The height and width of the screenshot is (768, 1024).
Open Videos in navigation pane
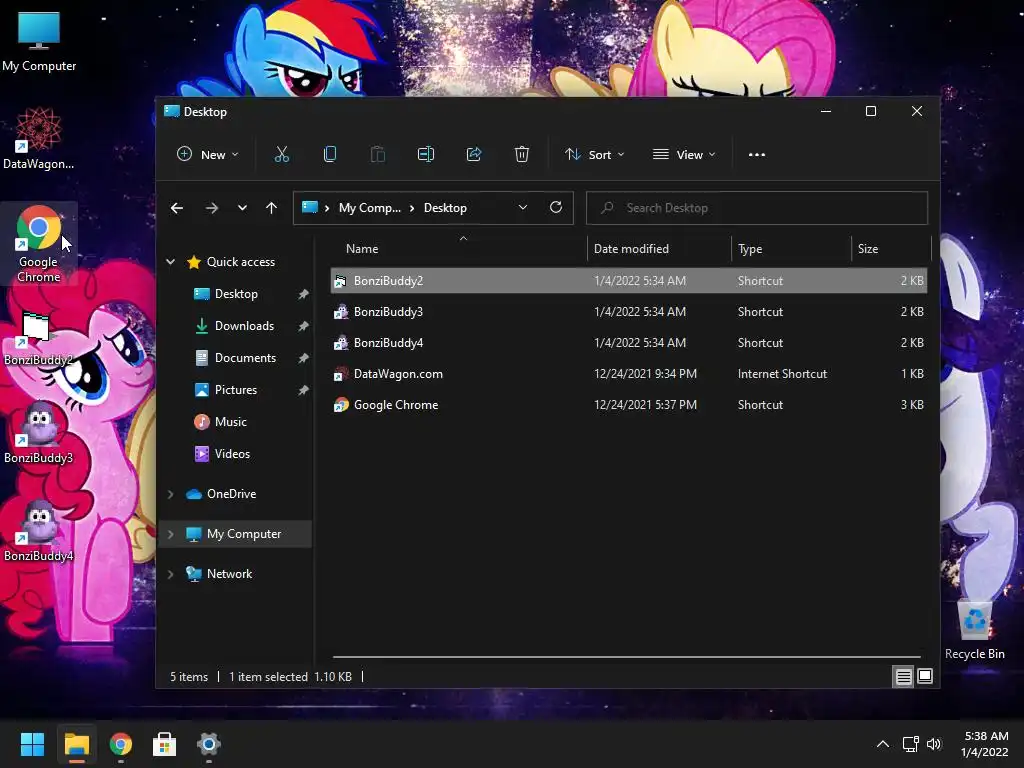pyautogui.click(x=232, y=454)
